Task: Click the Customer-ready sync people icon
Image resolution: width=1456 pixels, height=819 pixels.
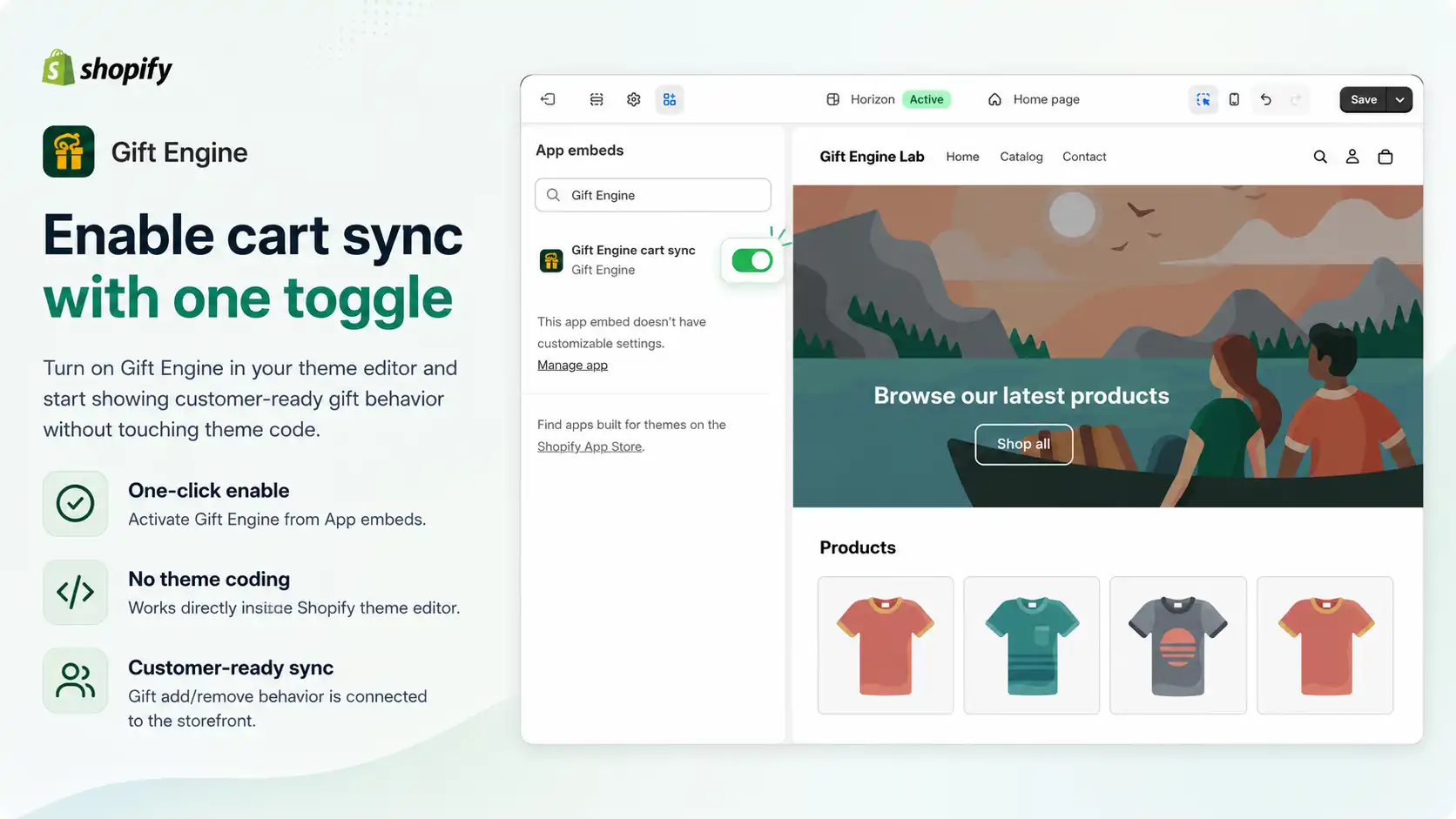Action: click(76, 681)
